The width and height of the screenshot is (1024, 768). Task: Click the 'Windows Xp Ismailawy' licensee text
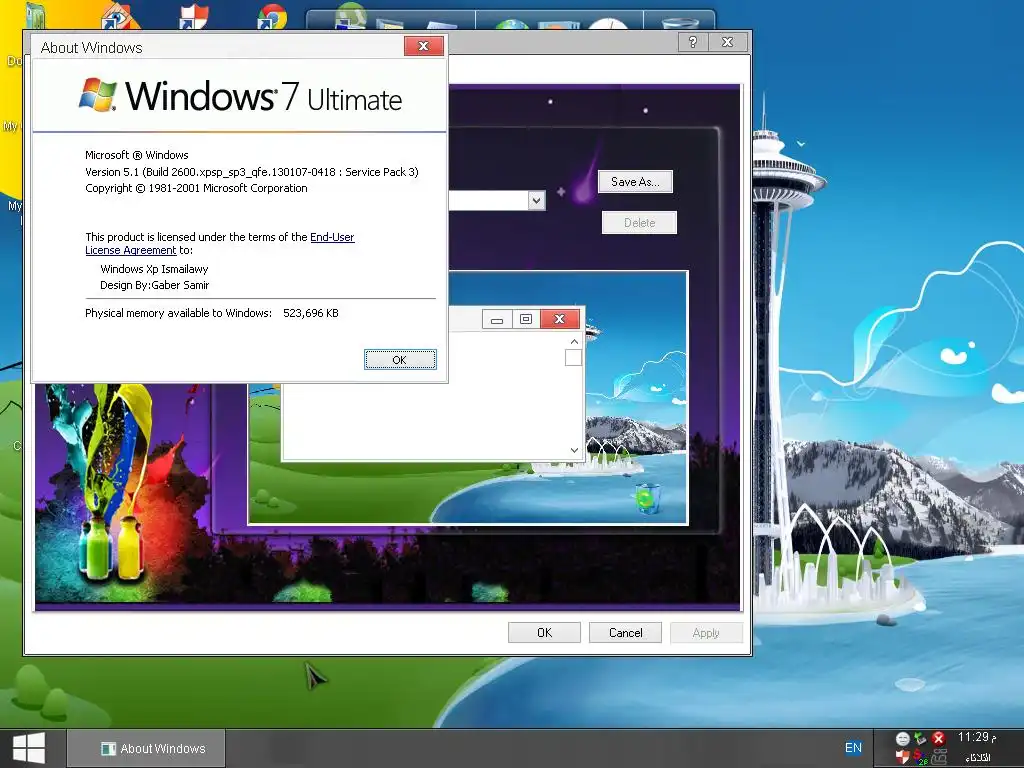[154, 269]
